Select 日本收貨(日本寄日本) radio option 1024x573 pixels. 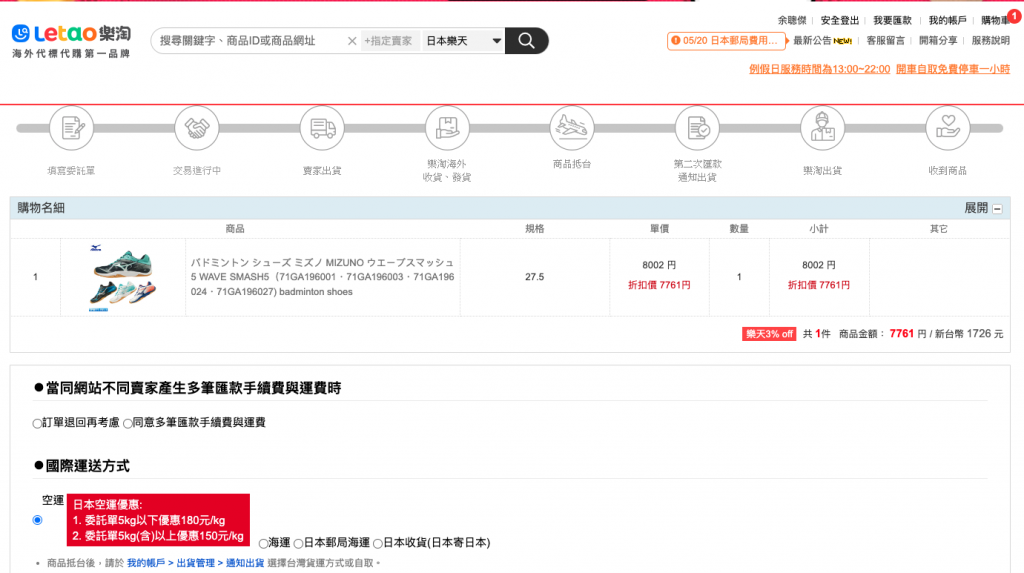378,543
